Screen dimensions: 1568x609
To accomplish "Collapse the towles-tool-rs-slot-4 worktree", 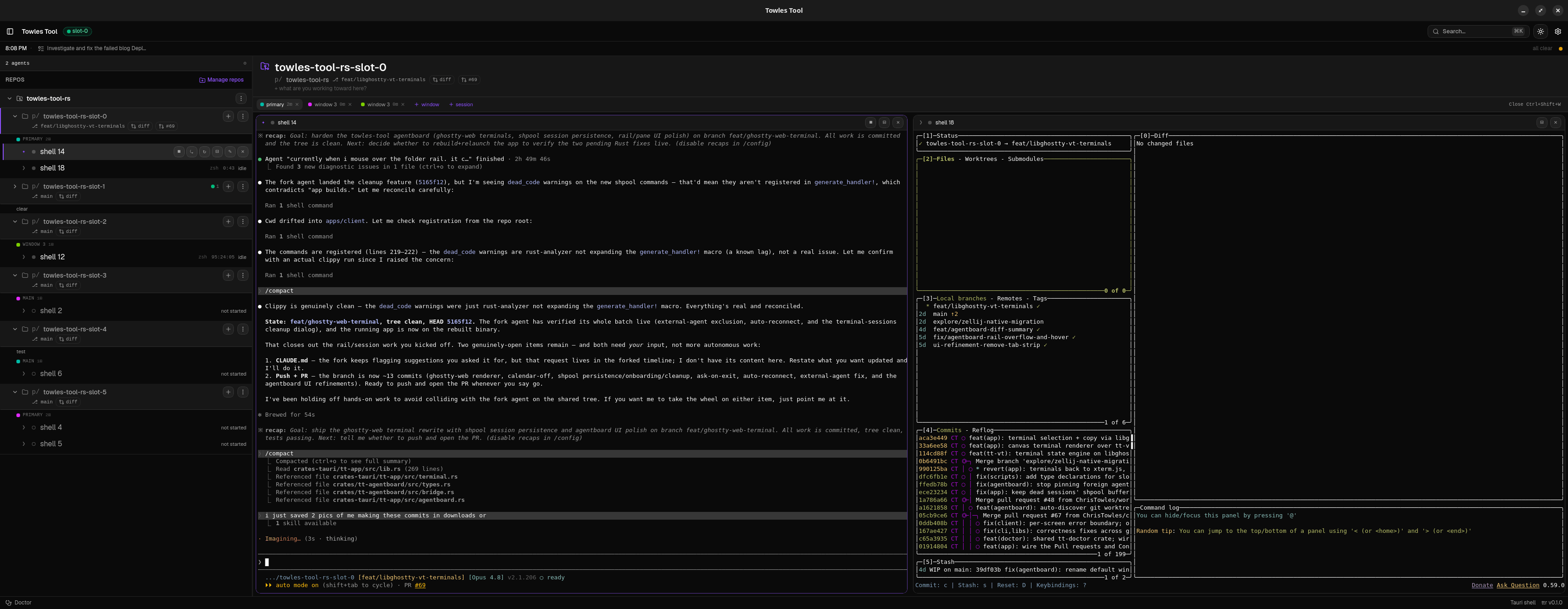I will [x=15, y=329].
